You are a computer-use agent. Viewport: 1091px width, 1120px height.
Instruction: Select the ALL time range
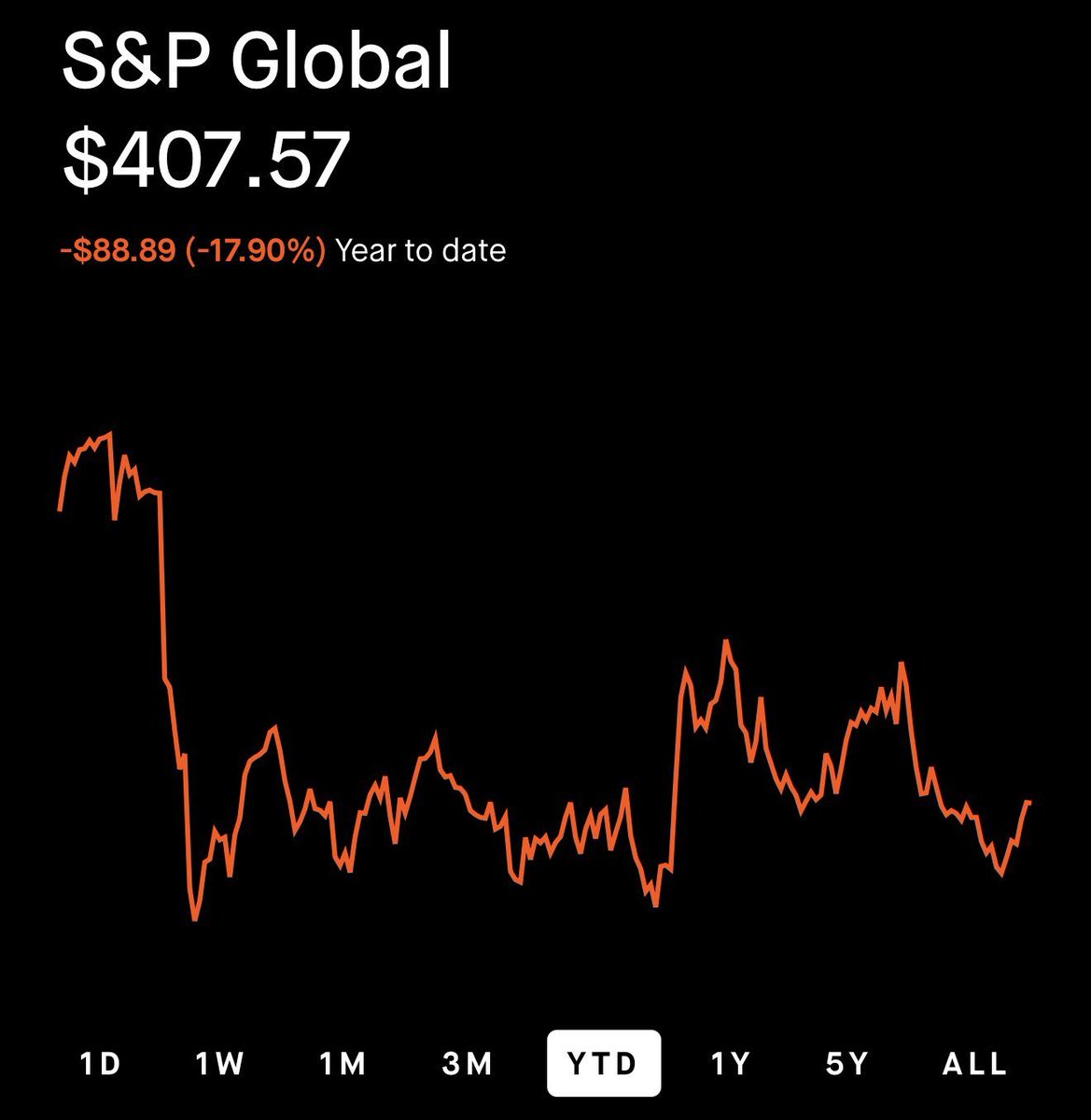(974, 1063)
